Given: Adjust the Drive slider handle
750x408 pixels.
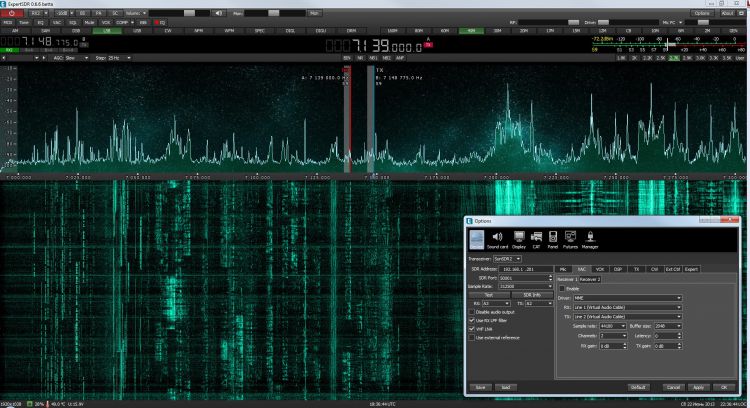Looking at the screenshot, I should (603, 22).
